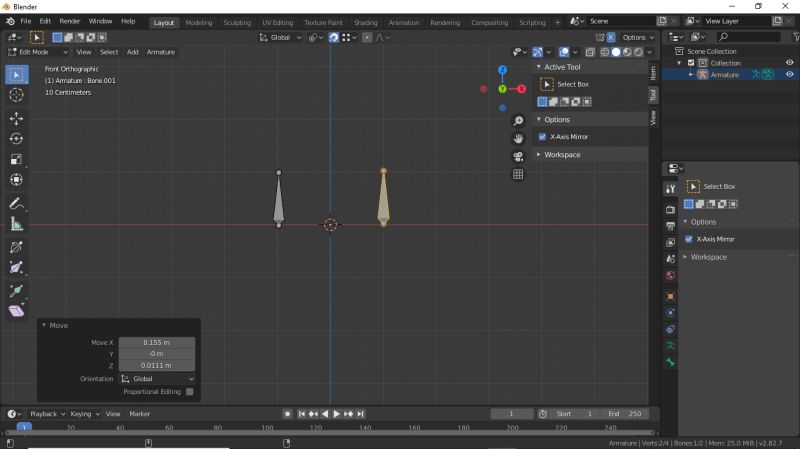Click the pan view hand icon
The width and height of the screenshot is (800, 449).
pos(518,138)
